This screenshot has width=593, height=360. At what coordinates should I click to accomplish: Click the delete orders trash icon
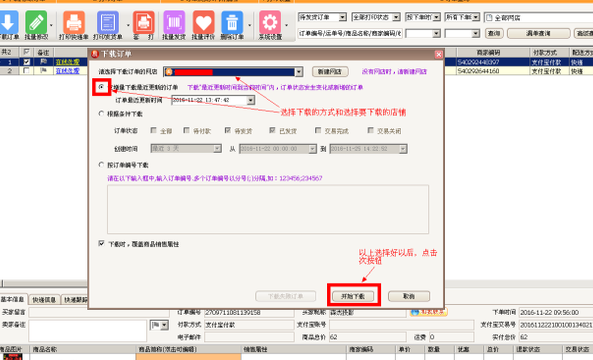(x=232, y=22)
